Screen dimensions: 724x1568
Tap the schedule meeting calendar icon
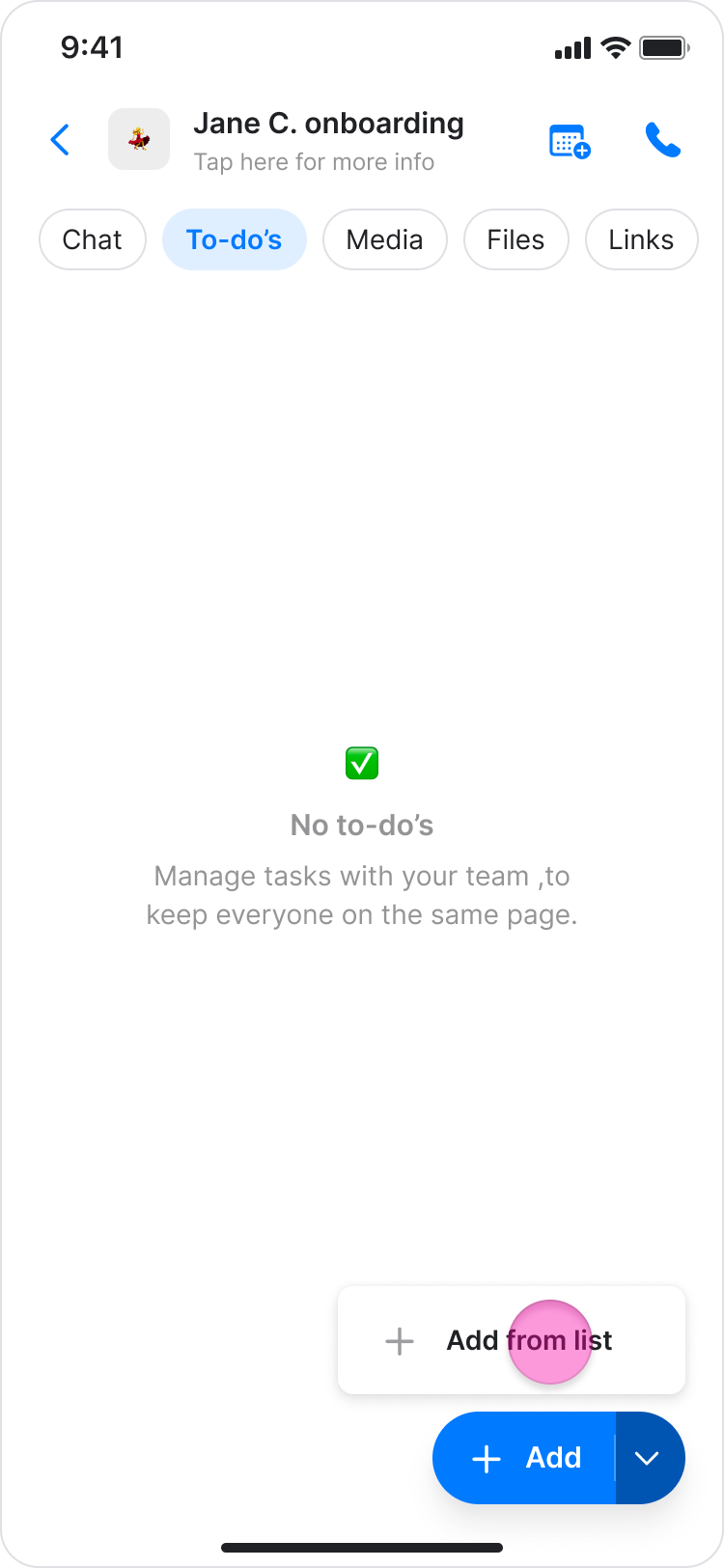570,141
